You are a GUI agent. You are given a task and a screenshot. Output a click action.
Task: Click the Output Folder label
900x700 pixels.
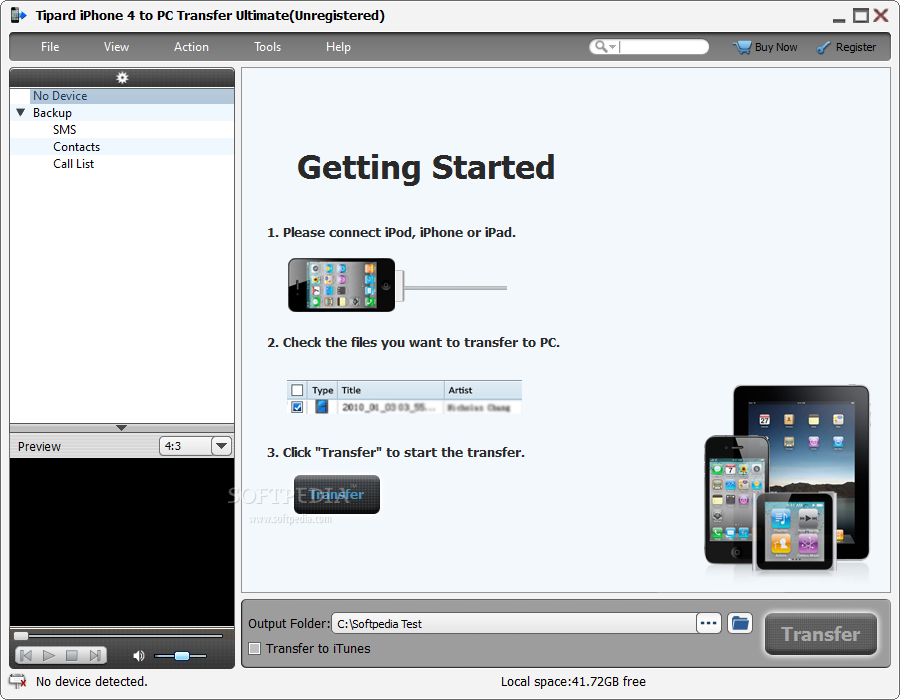click(289, 624)
